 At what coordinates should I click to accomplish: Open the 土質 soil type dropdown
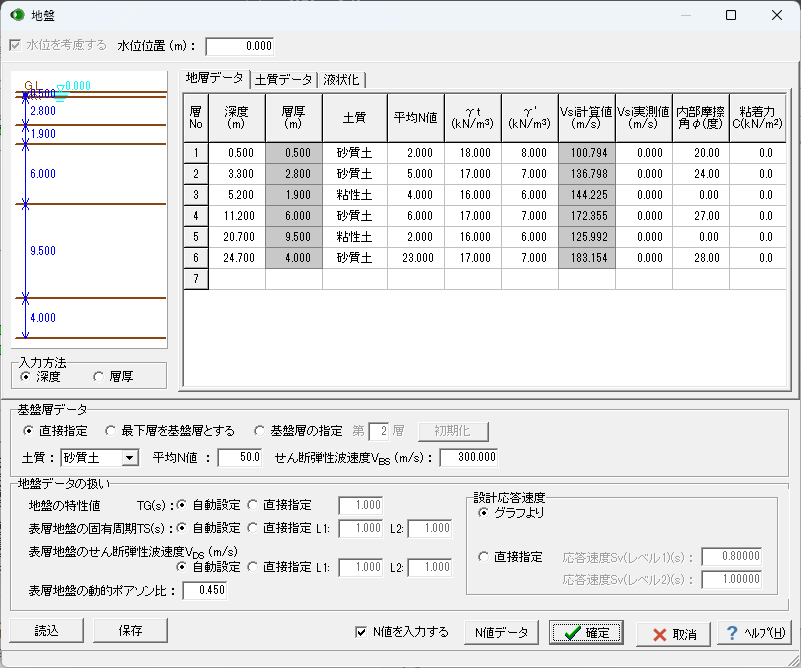click(x=128, y=458)
